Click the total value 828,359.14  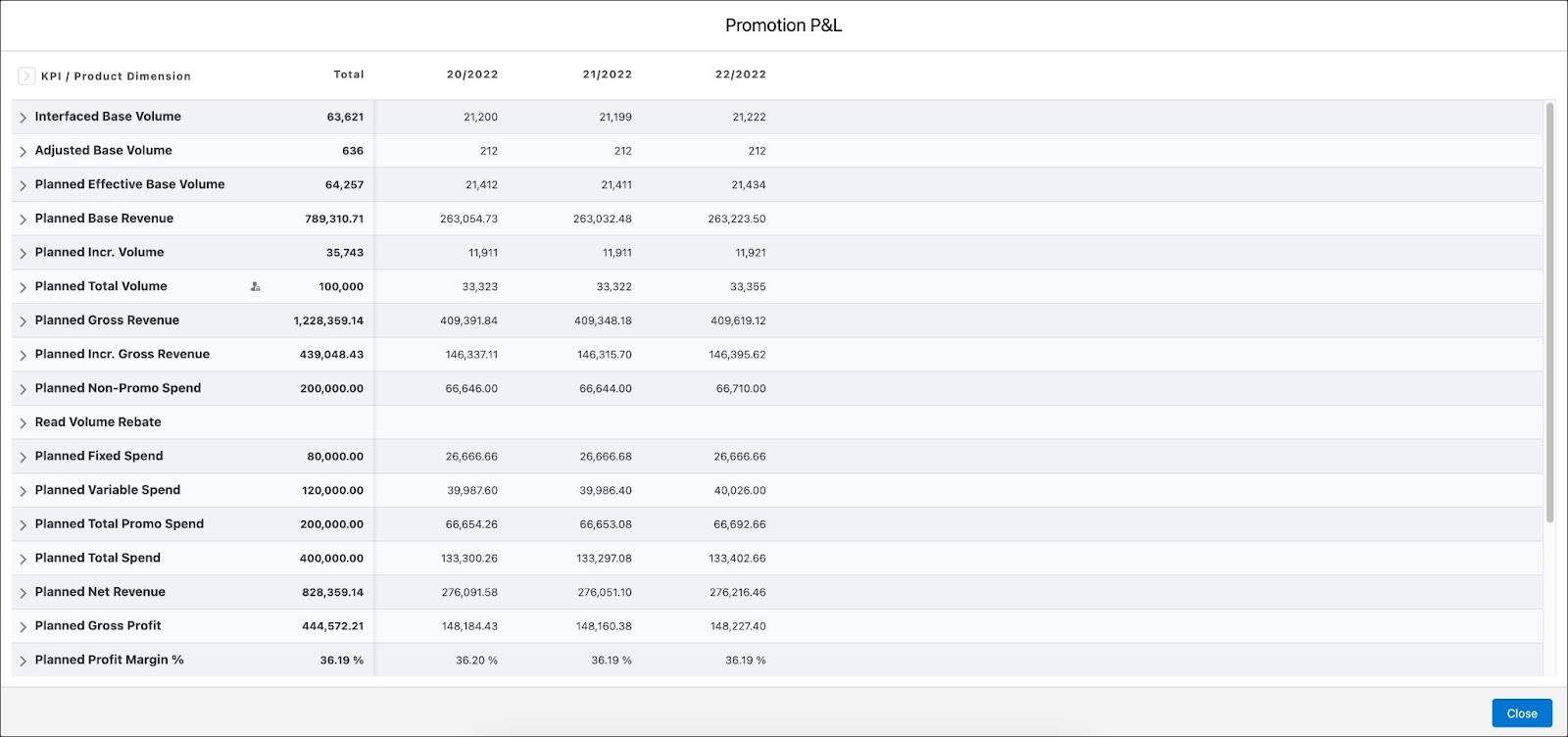click(333, 593)
